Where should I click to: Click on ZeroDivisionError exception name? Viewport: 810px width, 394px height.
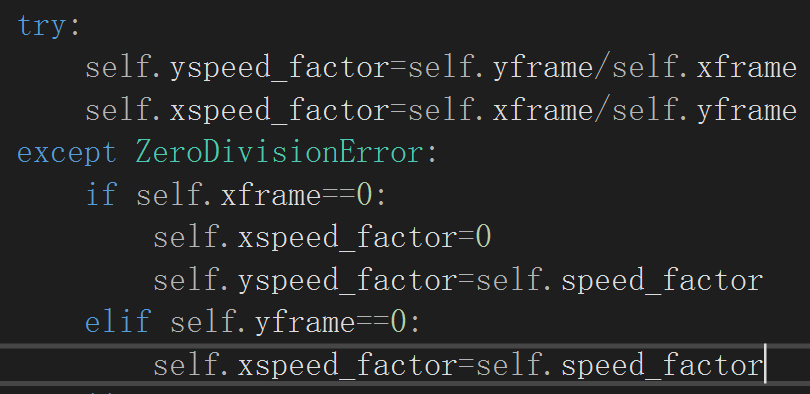[279, 153]
